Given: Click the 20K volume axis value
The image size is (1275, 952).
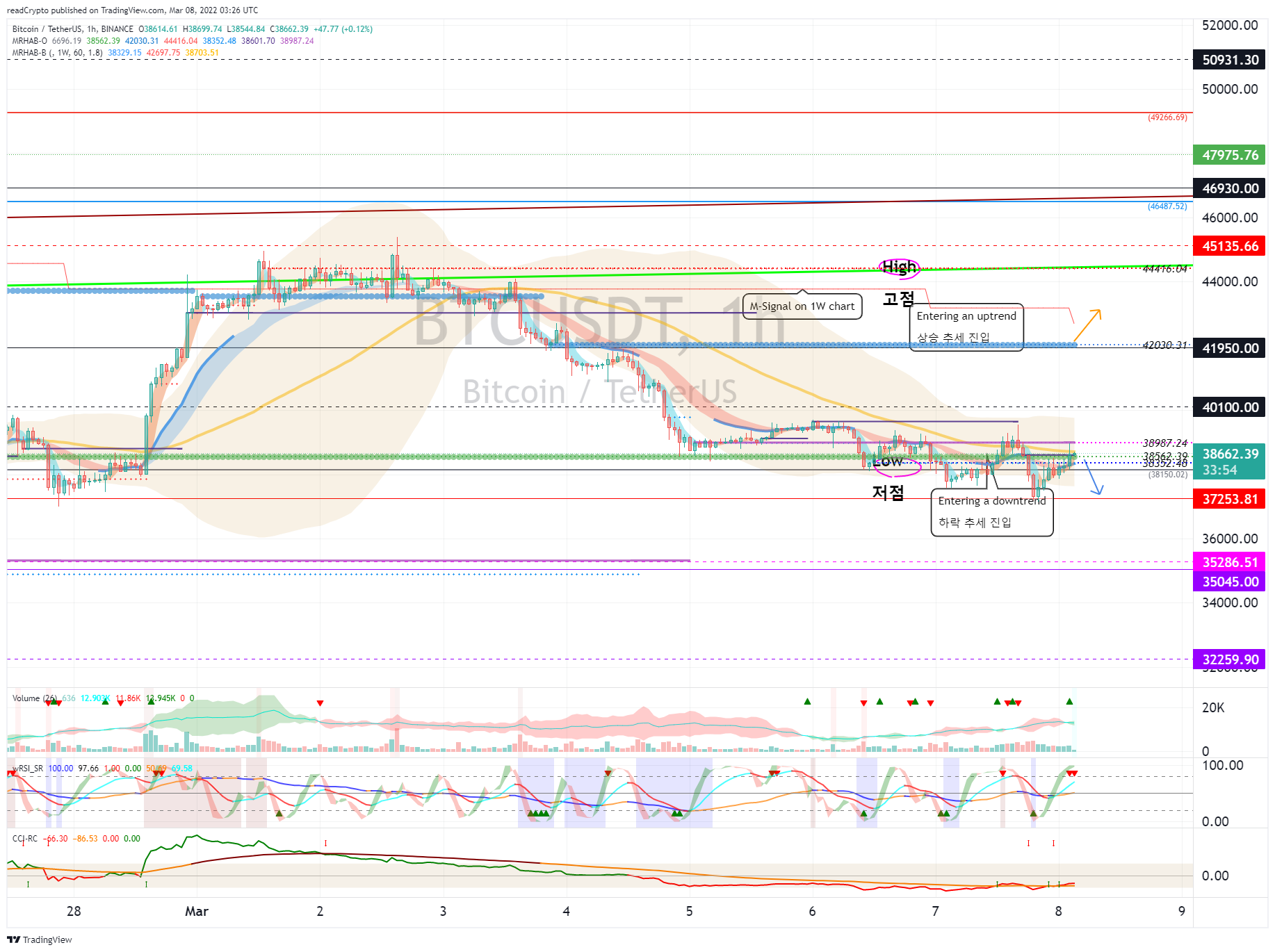Looking at the screenshot, I should [1213, 707].
